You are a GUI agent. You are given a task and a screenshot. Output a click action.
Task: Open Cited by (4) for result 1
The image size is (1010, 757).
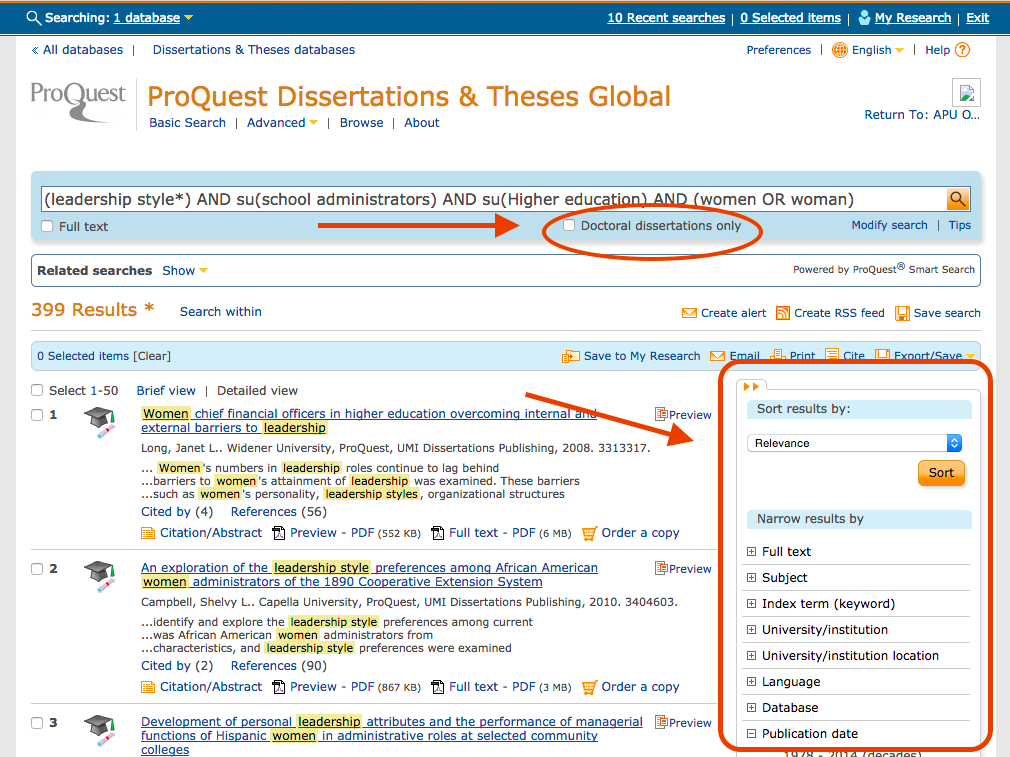(177, 512)
